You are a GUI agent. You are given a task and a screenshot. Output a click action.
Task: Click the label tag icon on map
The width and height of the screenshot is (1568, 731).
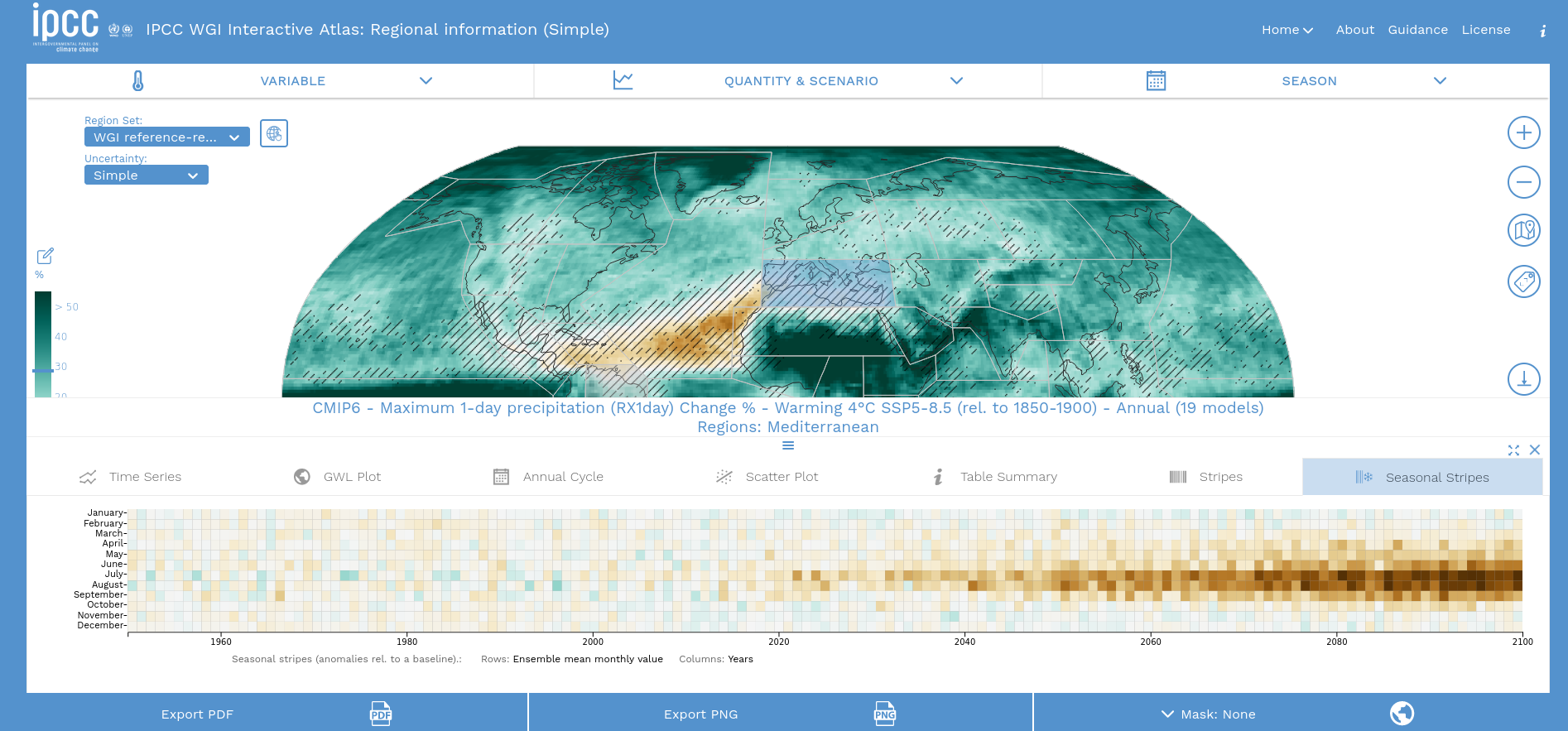pos(1523,281)
